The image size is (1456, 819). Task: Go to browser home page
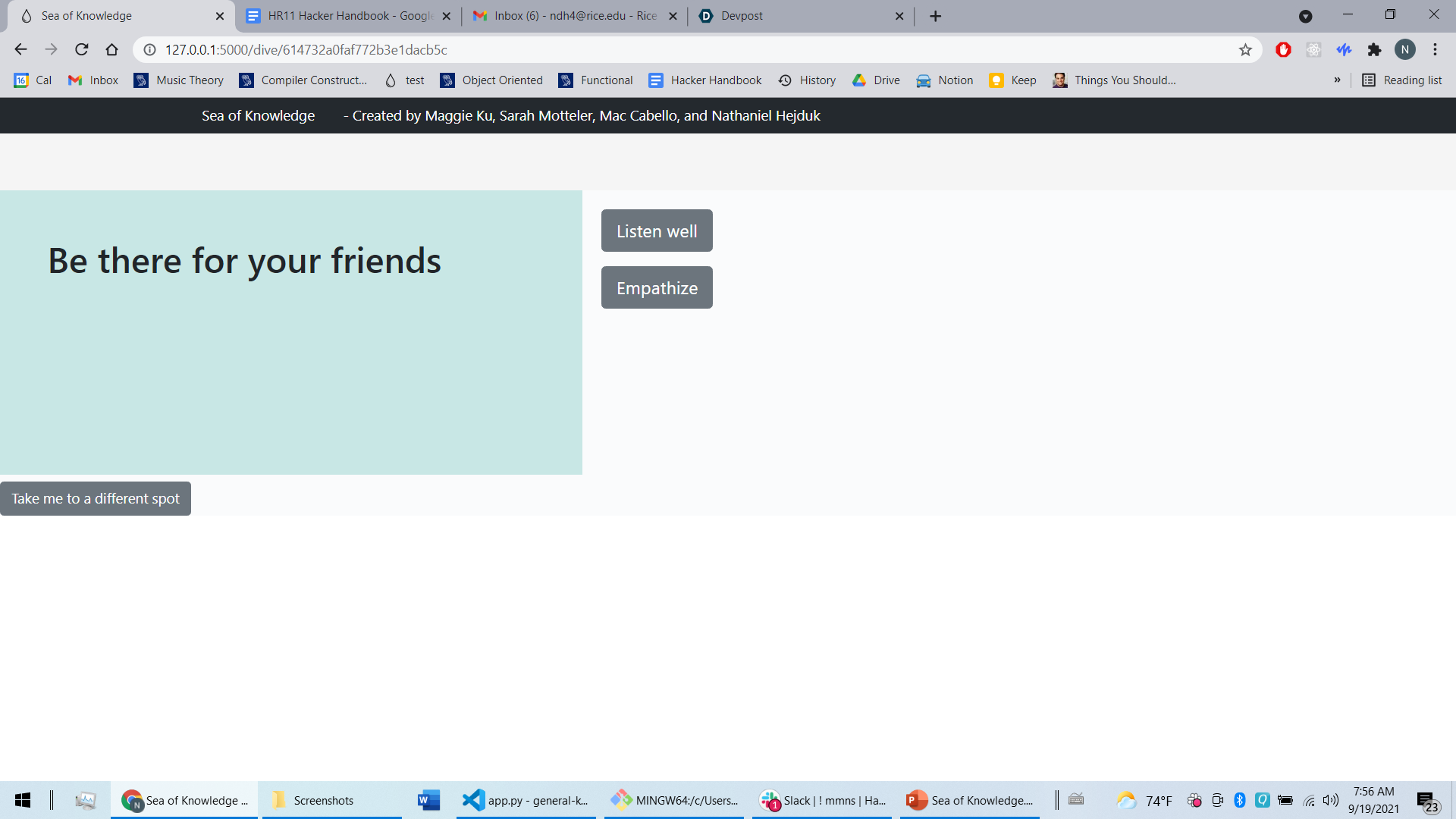[112, 50]
